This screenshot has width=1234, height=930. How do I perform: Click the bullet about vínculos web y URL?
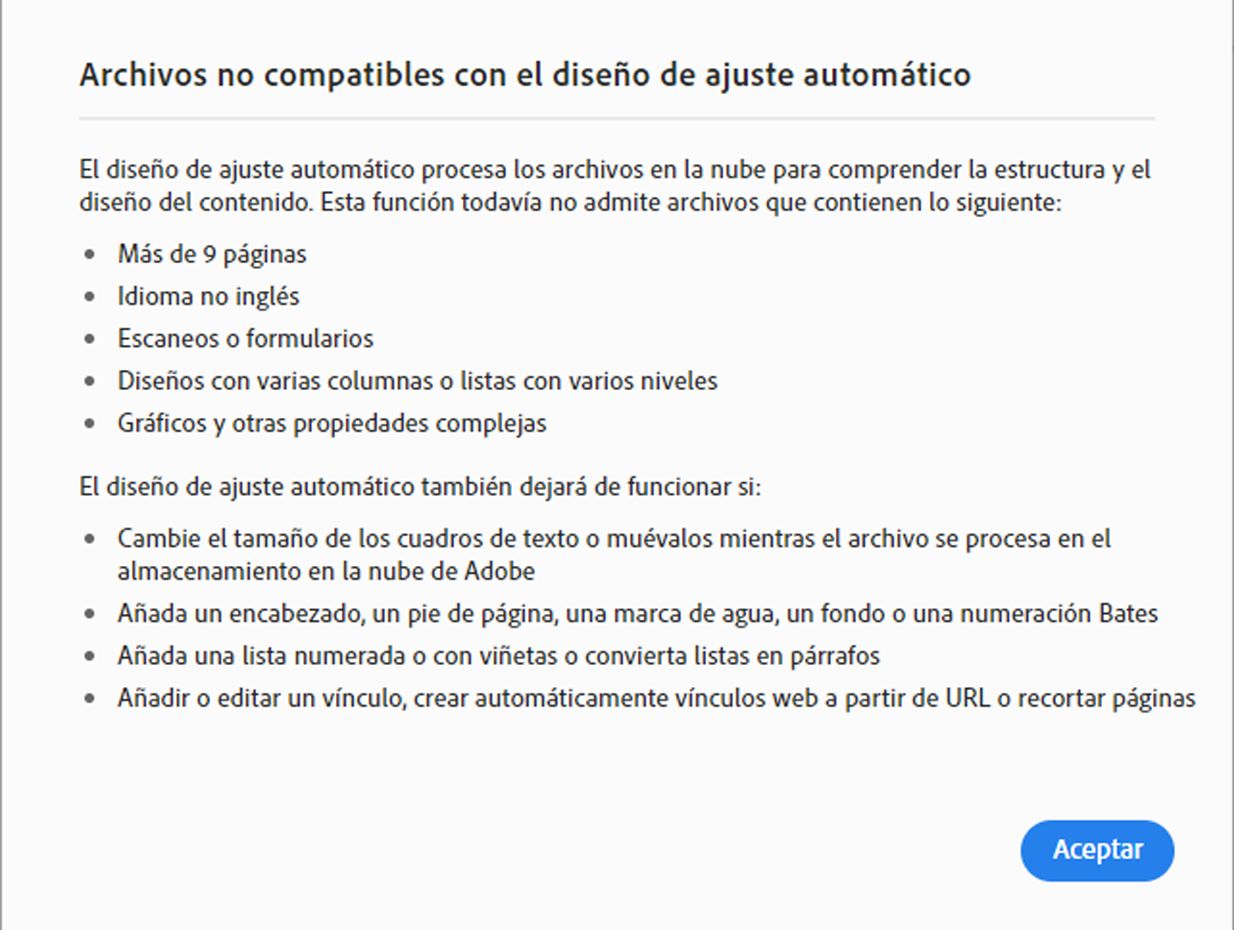[x=655, y=697]
